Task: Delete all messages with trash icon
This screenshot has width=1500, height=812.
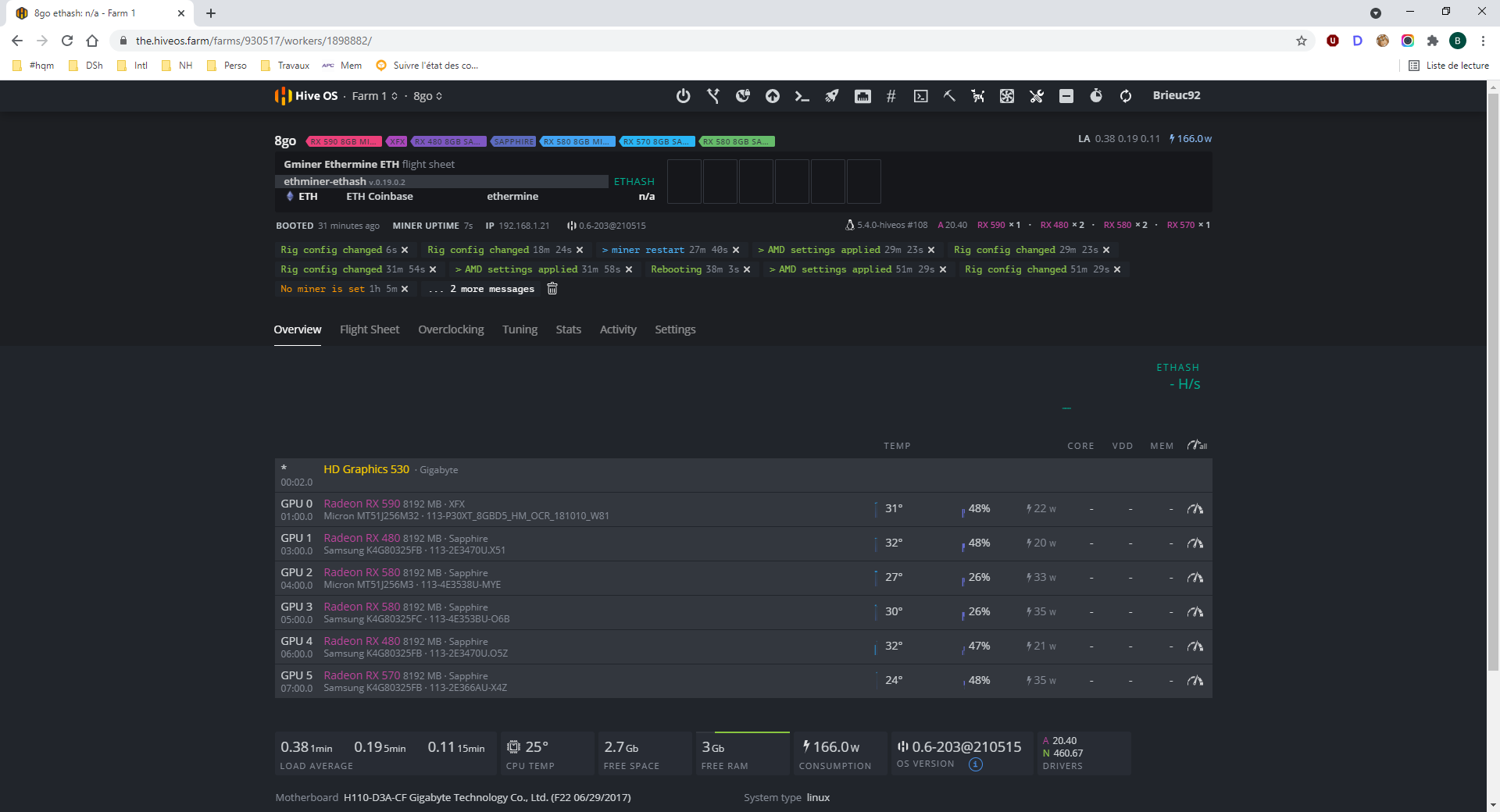Action: (x=552, y=289)
